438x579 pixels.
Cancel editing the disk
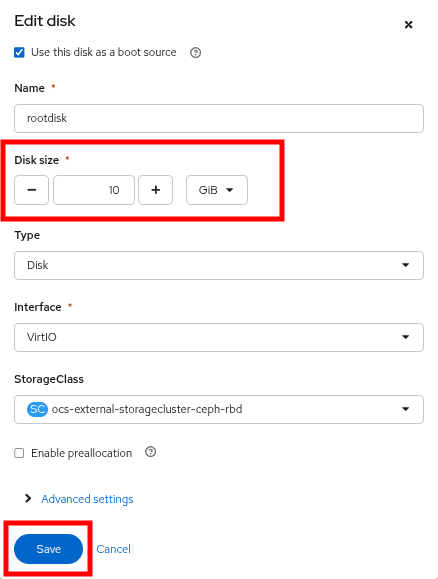tap(113, 549)
